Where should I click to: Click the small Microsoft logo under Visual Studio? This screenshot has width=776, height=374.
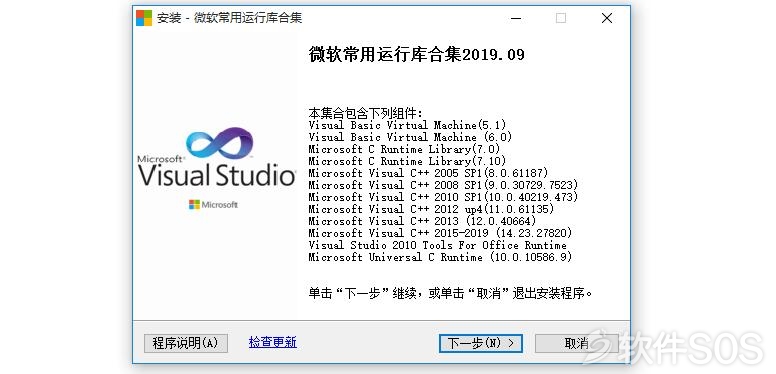pos(213,204)
